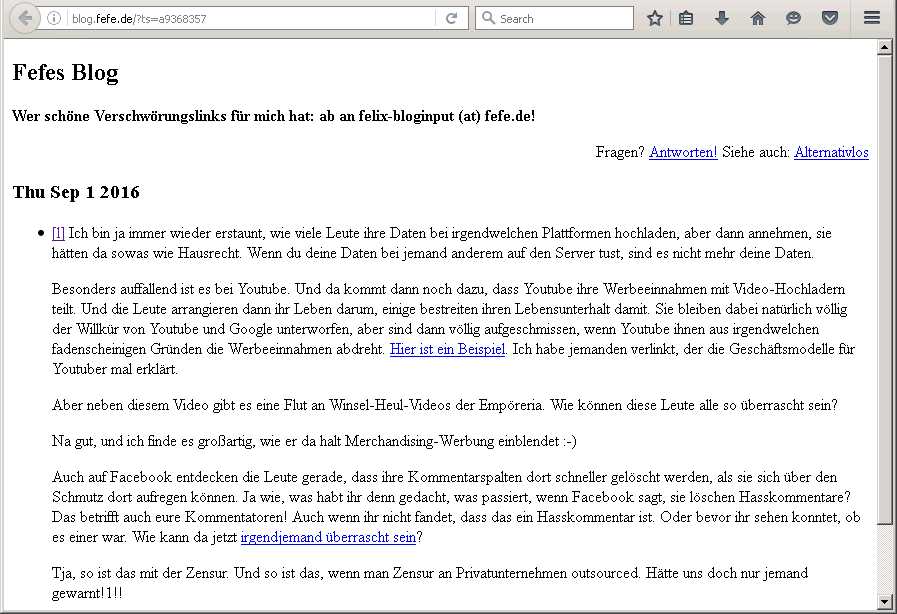Follow the Antworten! link
This screenshot has height=614, width=897.
[683, 152]
